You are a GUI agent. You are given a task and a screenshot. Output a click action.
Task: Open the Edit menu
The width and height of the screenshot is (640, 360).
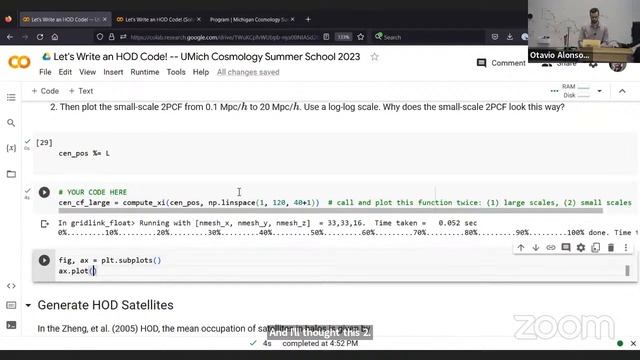pos(65,72)
